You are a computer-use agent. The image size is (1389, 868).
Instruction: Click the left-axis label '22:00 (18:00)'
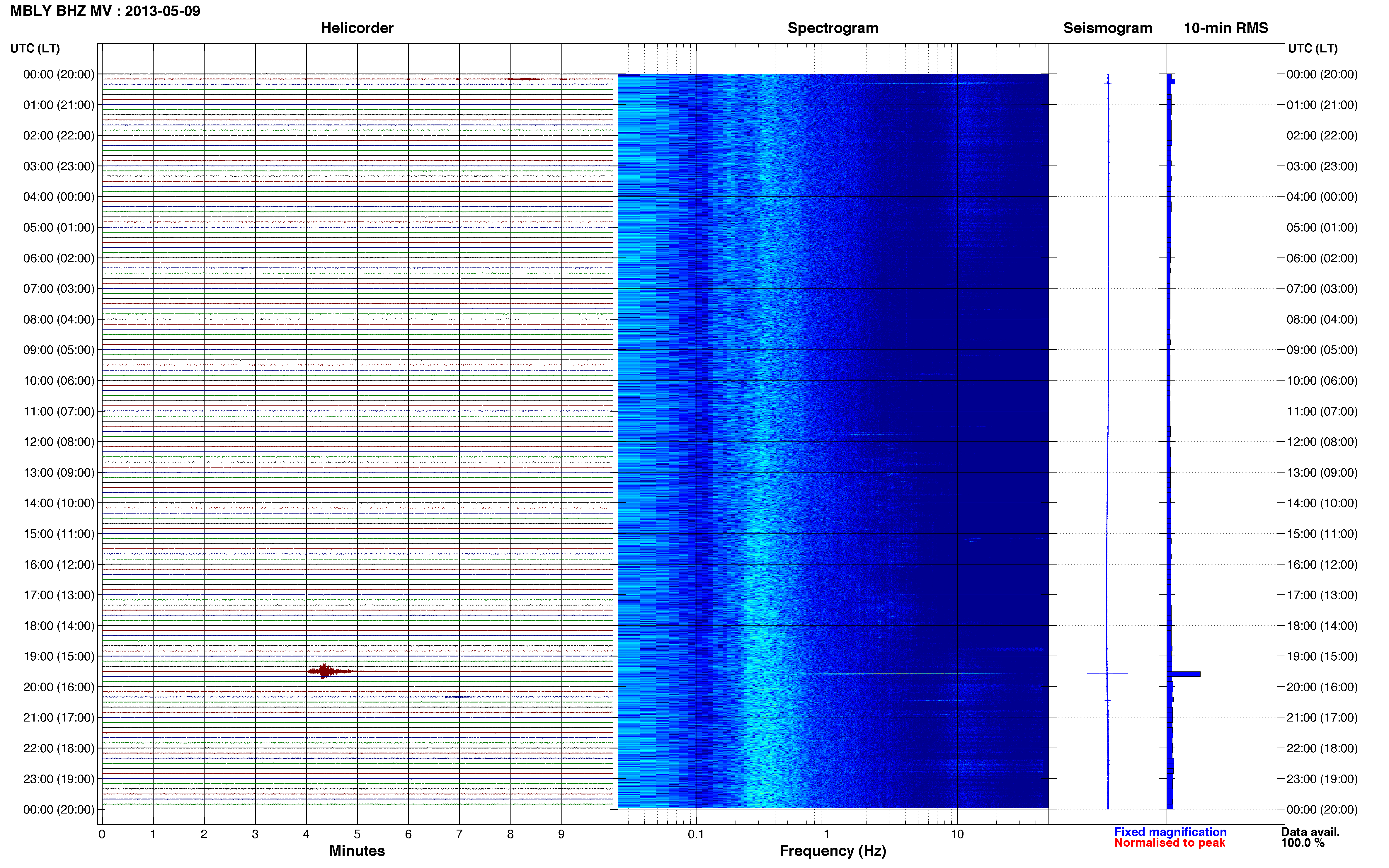click(59, 748)
